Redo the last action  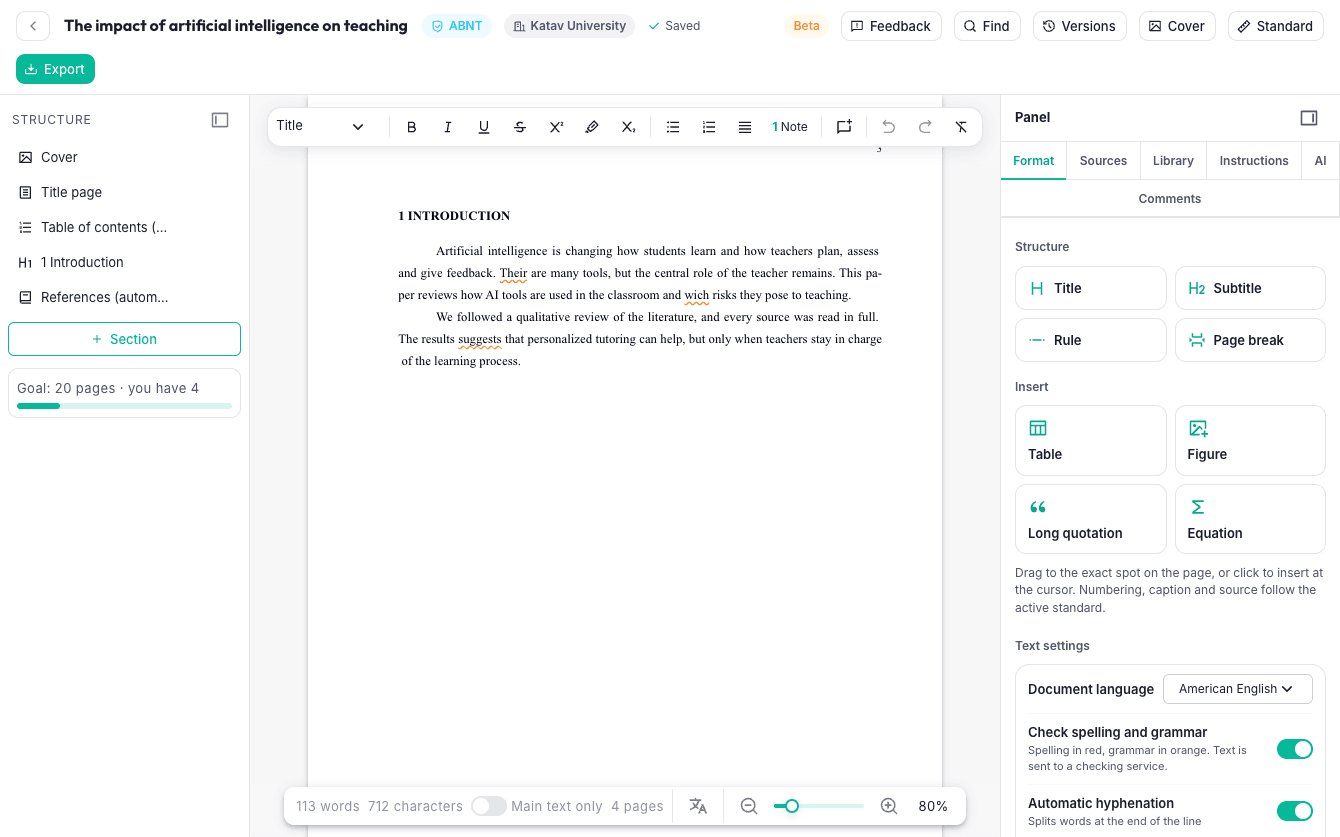(925, 127)
